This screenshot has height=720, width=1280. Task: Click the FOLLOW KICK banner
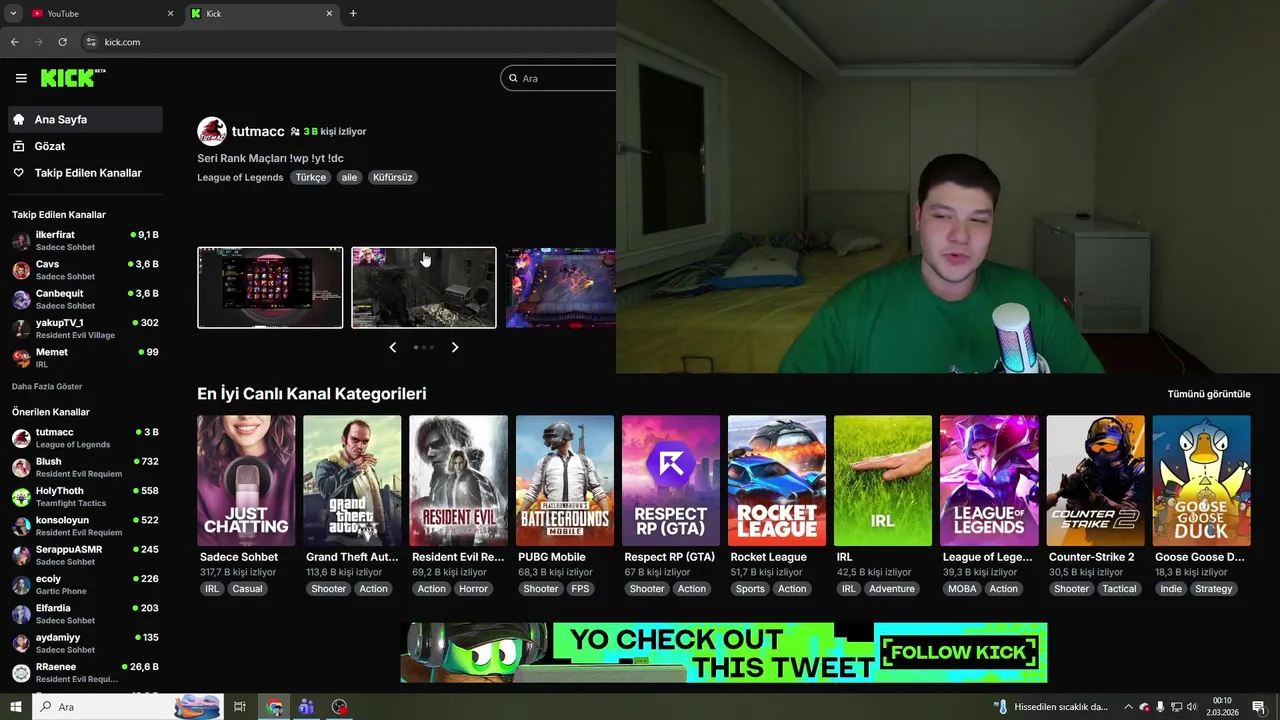(x=724, y=652)
